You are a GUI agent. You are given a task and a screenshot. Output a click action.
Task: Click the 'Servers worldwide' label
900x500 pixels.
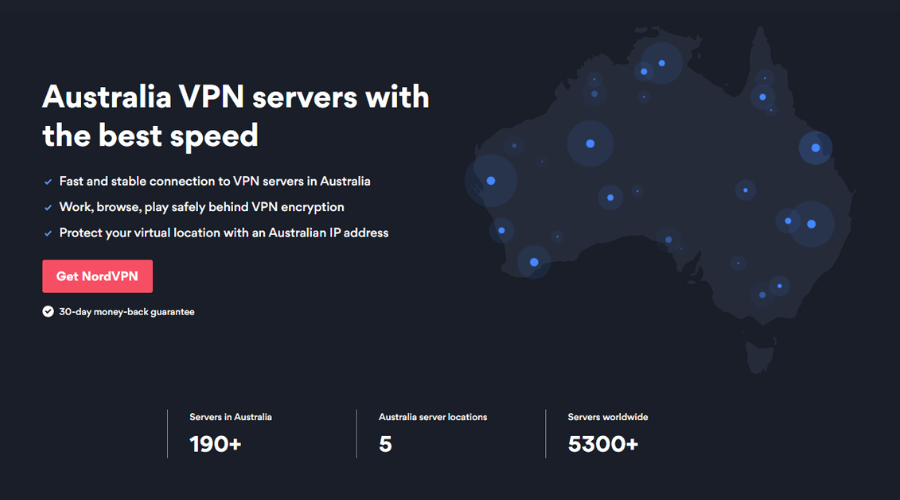608,417
